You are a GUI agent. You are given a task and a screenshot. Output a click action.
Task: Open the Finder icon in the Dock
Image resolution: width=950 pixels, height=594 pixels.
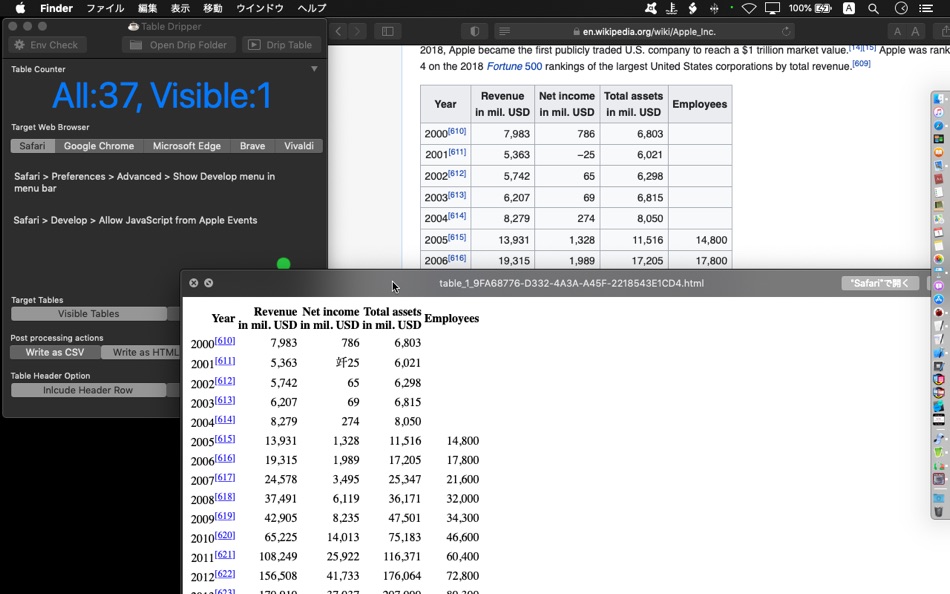pyautogui.click(x=938, y=99)
